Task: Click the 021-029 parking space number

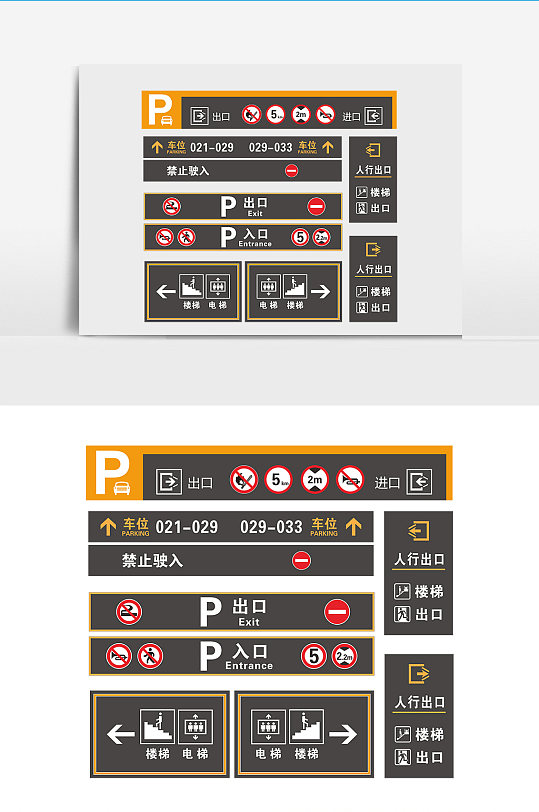Action: tap(187, 527)
